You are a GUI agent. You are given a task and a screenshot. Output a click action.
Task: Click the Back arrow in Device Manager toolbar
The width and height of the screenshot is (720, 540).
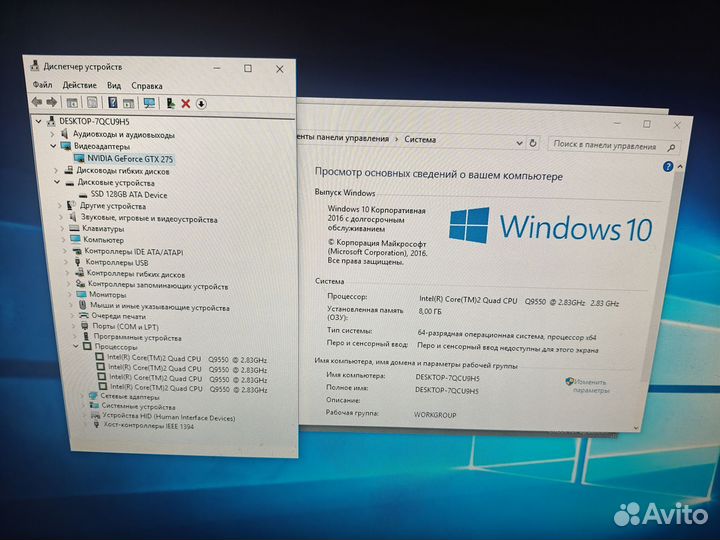(x=37, y=102)
